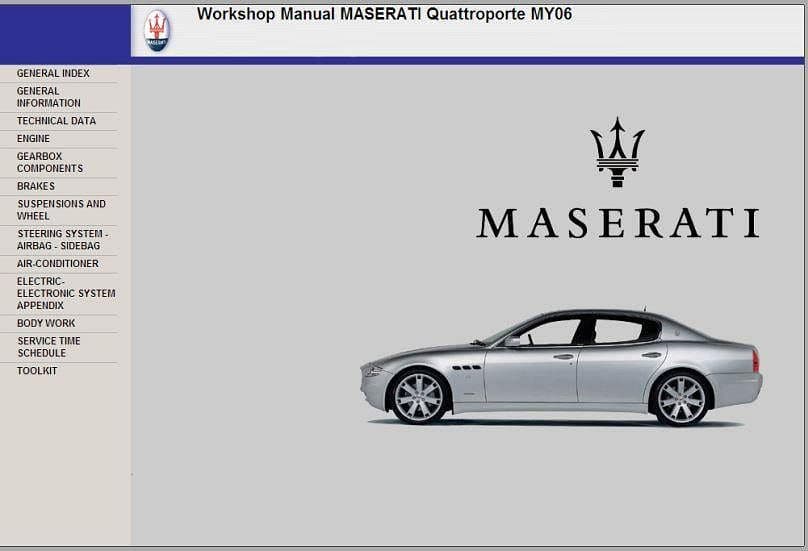This screenshot has height=551, width=808.
Task: Select Air-Conditioner menu entry
Action: [x=58, y=263]
